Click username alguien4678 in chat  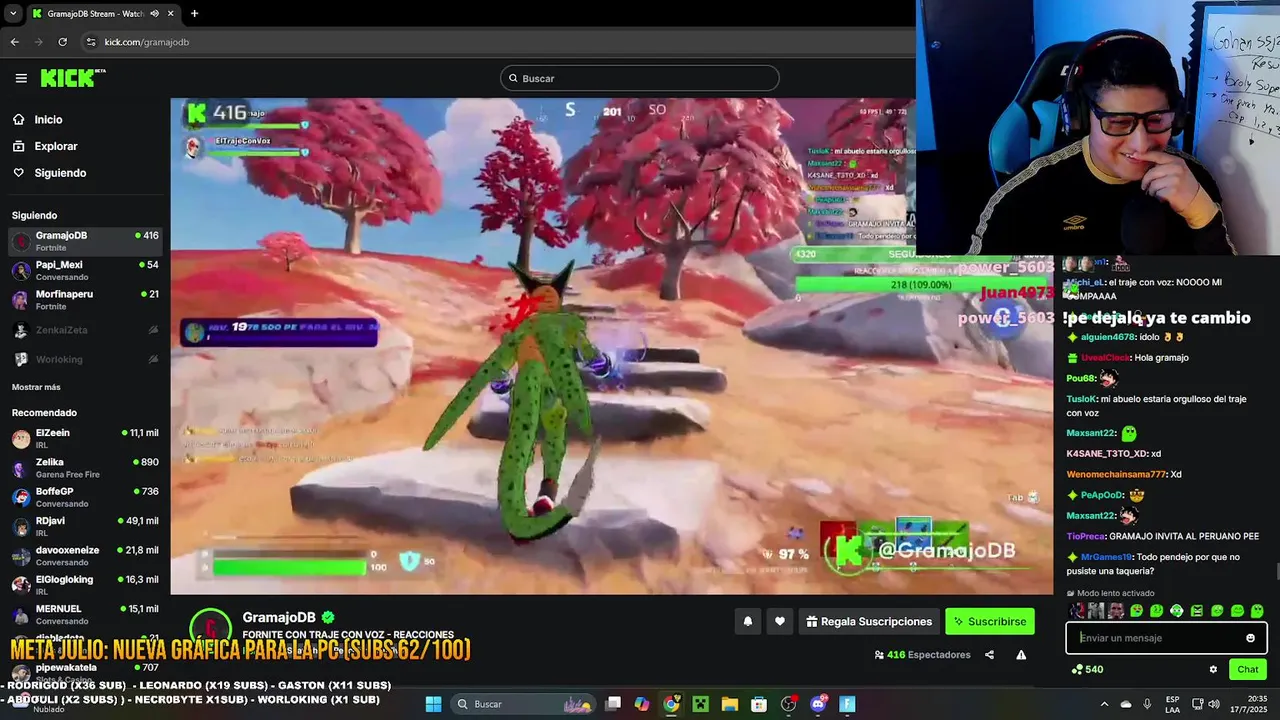[x=1108, y=337]
